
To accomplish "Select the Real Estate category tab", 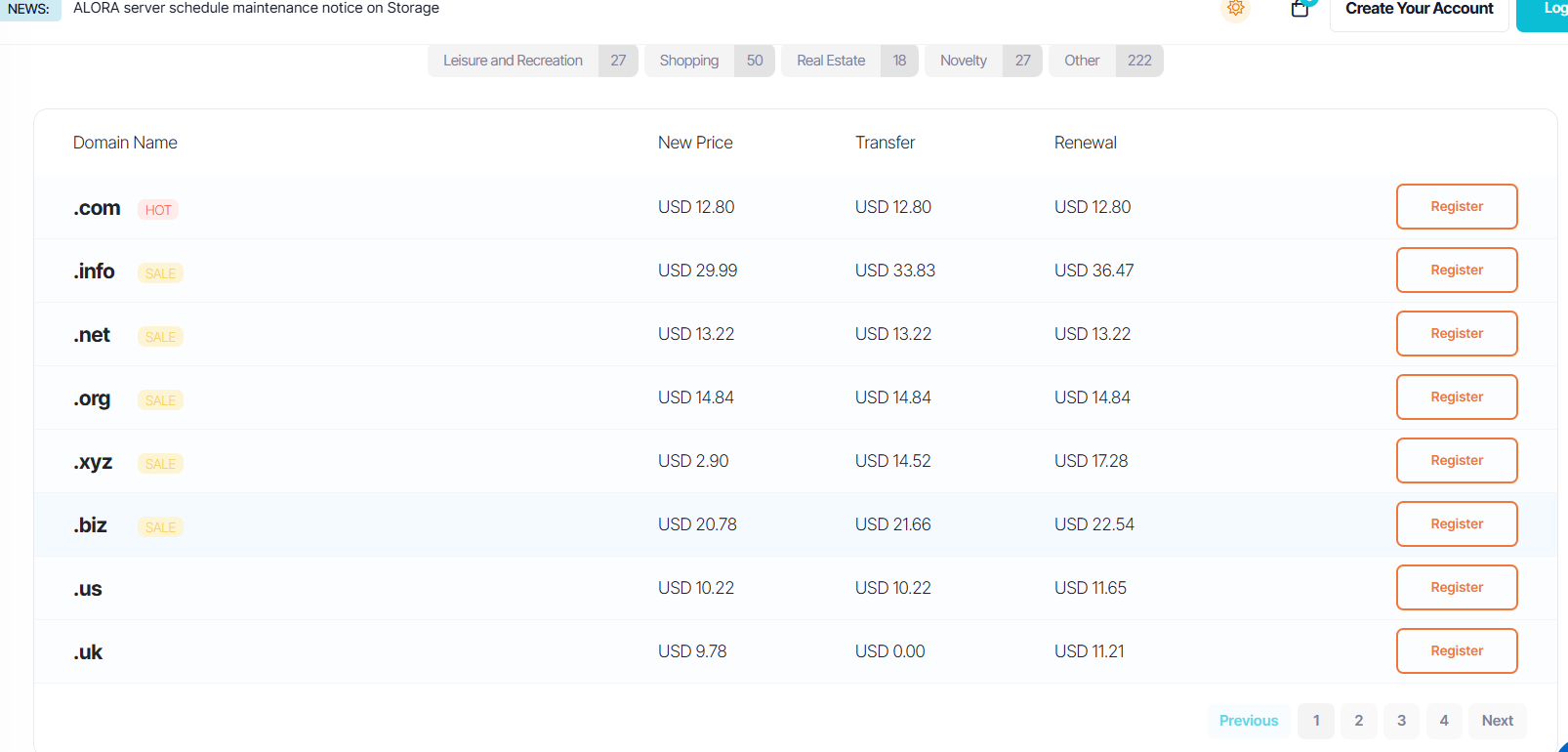I will pos(849,61).
